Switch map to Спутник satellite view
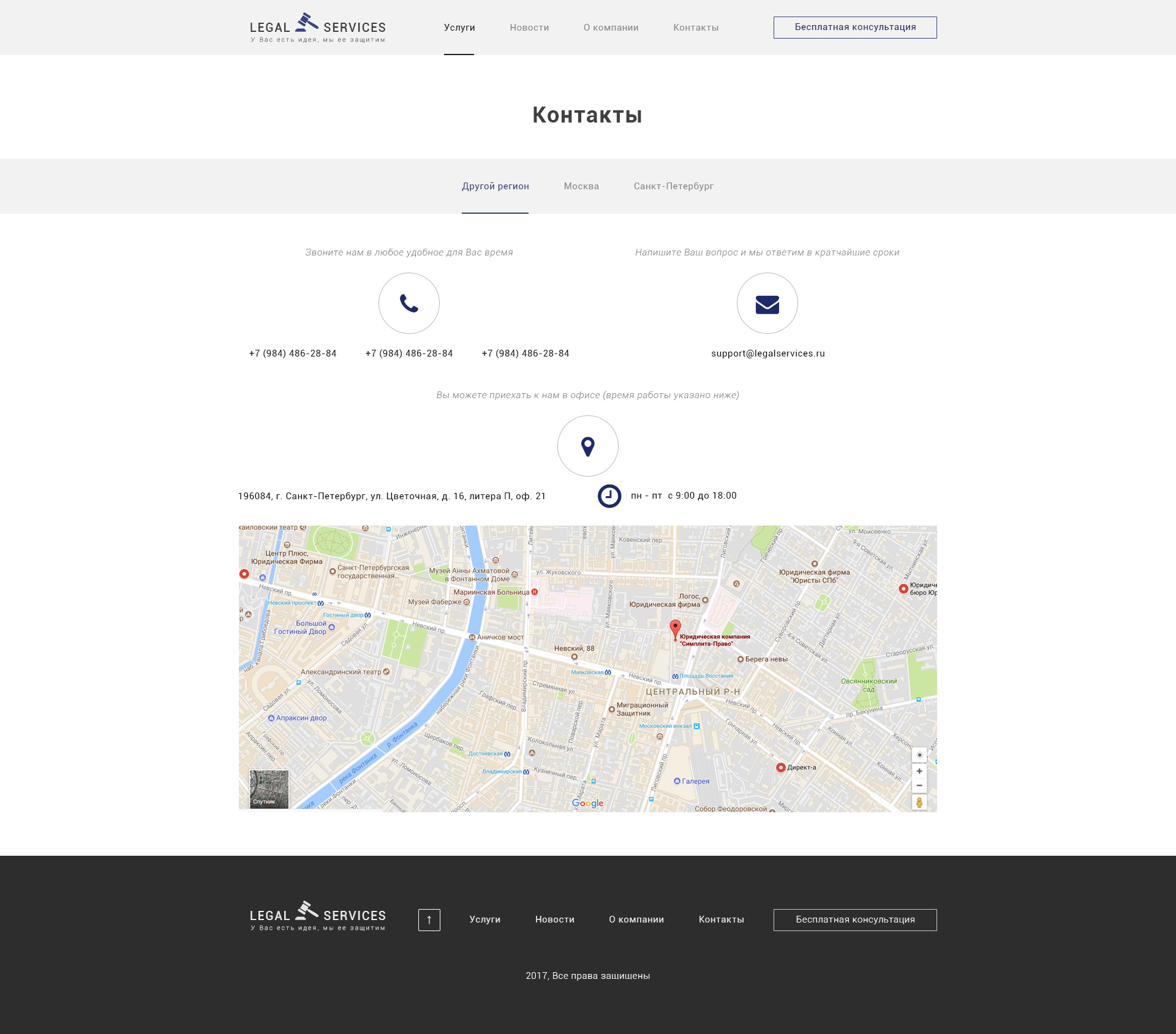The image size is (1176, 1034). point(269,789)
